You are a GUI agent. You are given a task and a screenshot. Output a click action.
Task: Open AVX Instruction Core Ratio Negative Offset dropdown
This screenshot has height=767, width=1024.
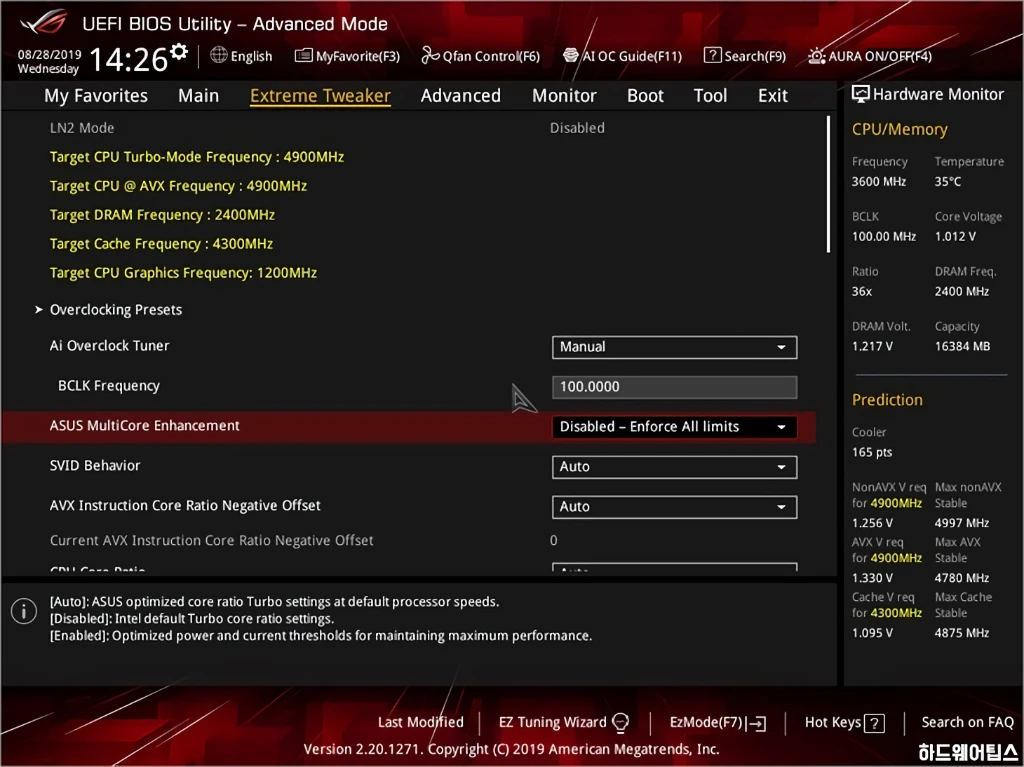pyautogui.click(x=674, y=507)
